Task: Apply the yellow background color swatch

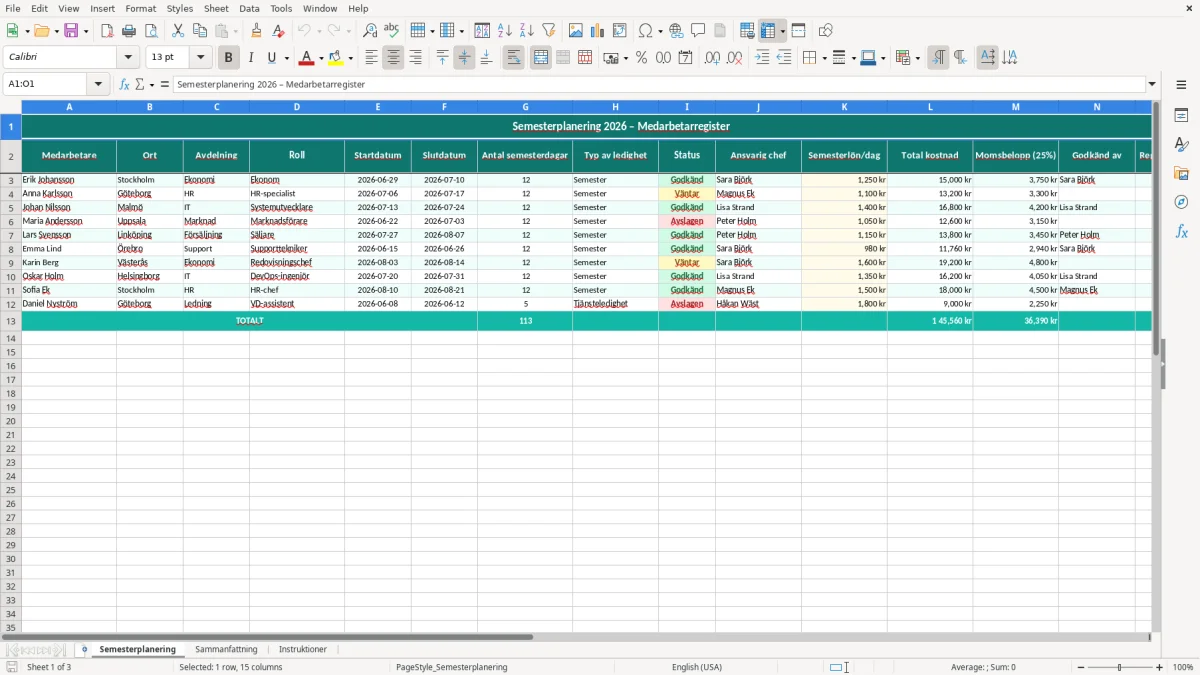Action: [338, 58]
